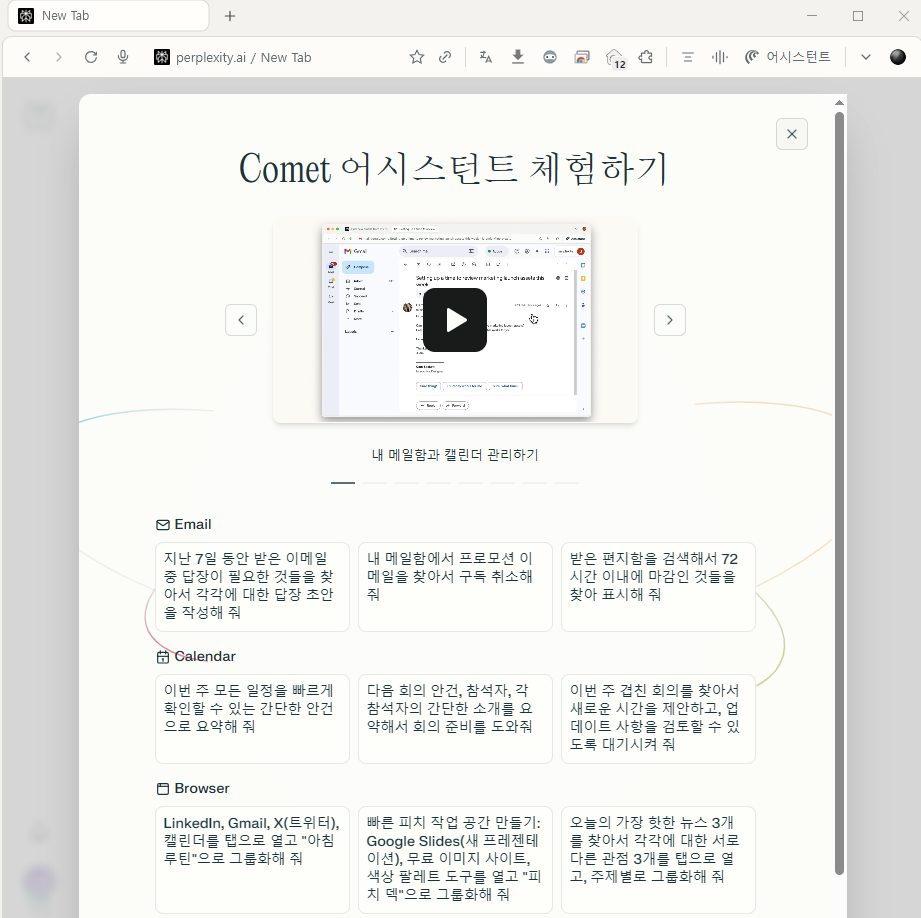Viewport: 921px width, 918px height.
Task: Click the Browser section window icon
Action: 163,789
